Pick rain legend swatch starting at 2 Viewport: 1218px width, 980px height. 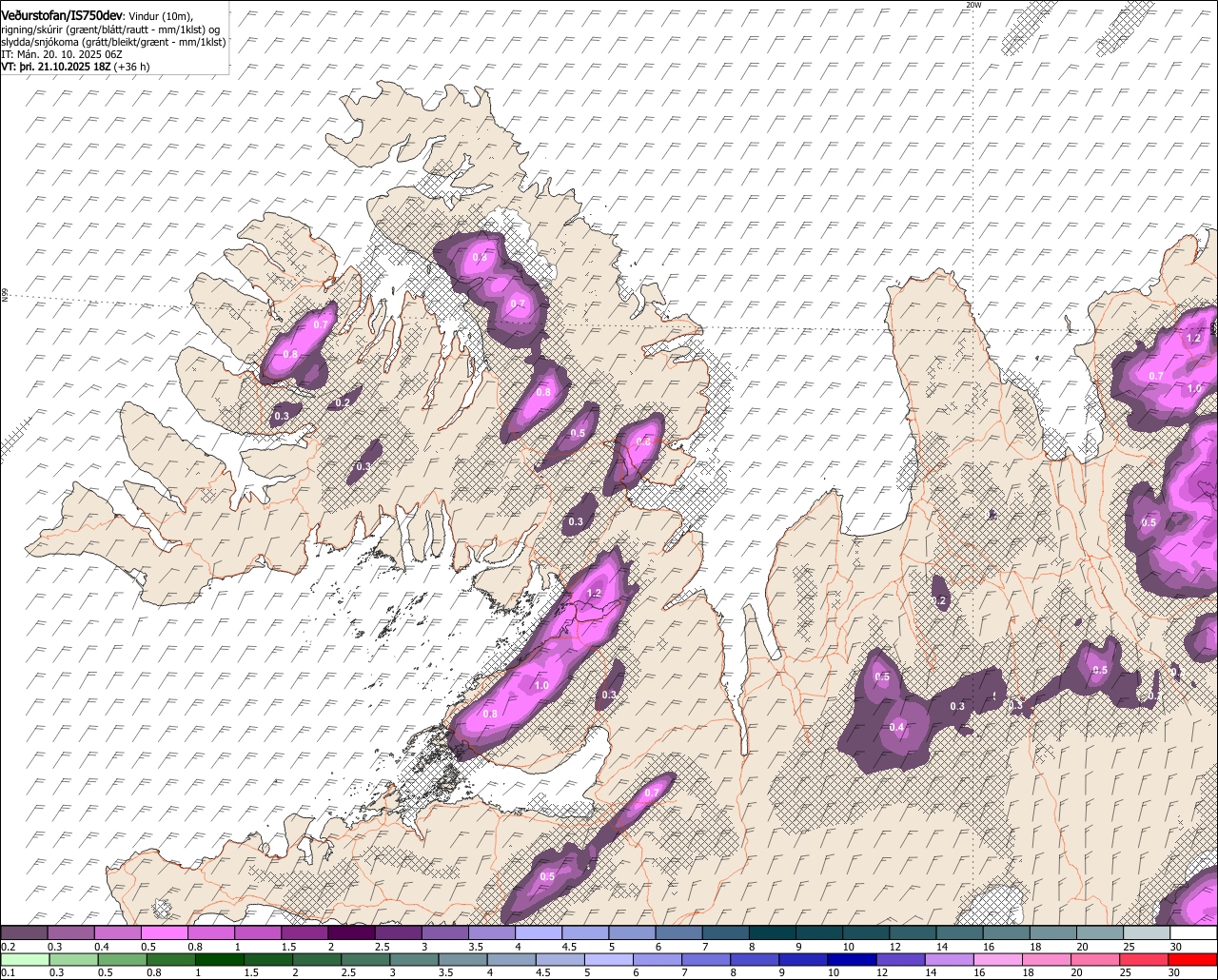point(317,959)
